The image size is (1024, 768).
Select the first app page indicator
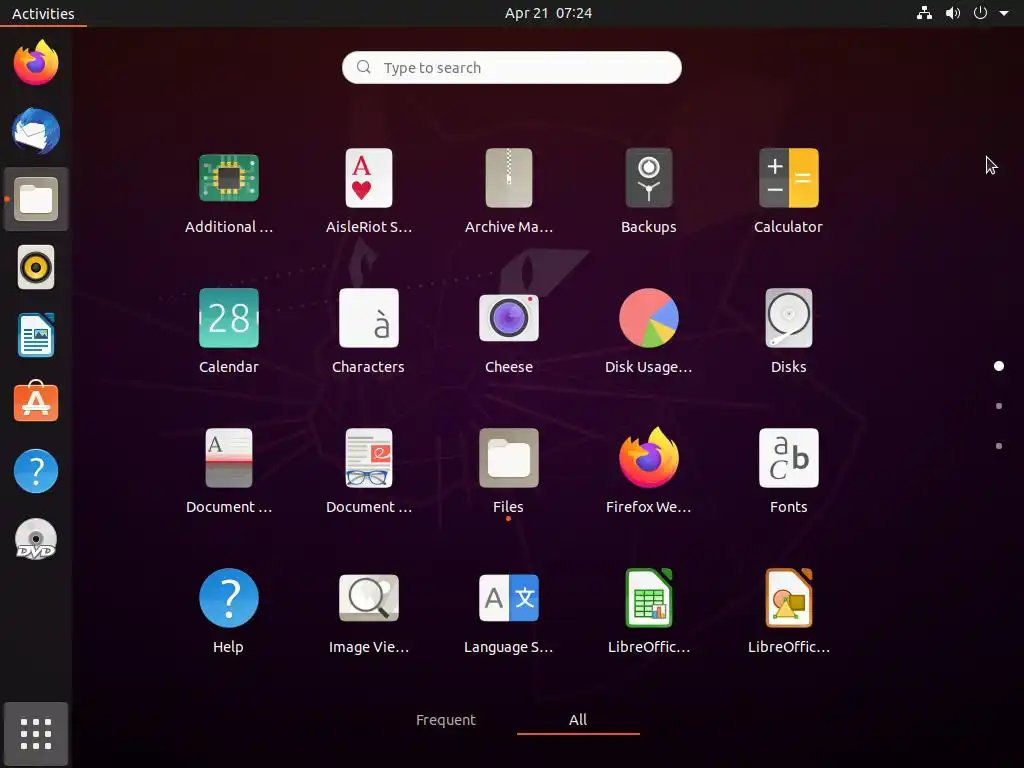pyautogui.click(x=999, y=366)
